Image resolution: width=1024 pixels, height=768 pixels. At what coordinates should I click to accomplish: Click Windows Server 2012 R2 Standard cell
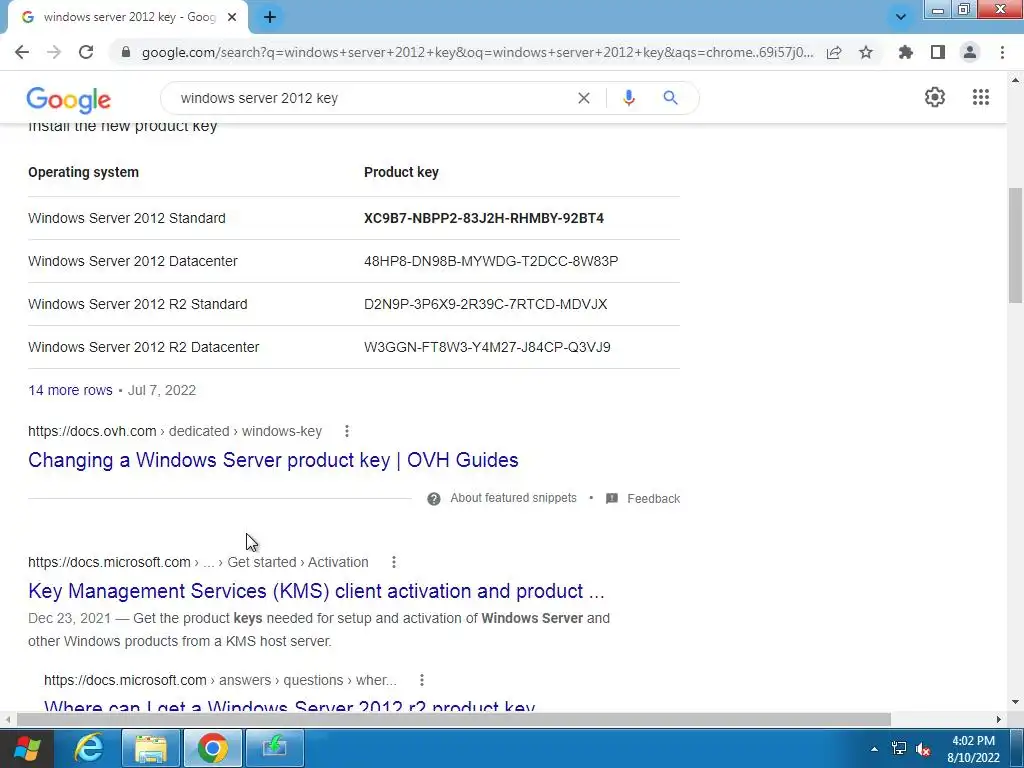[138, 304]
